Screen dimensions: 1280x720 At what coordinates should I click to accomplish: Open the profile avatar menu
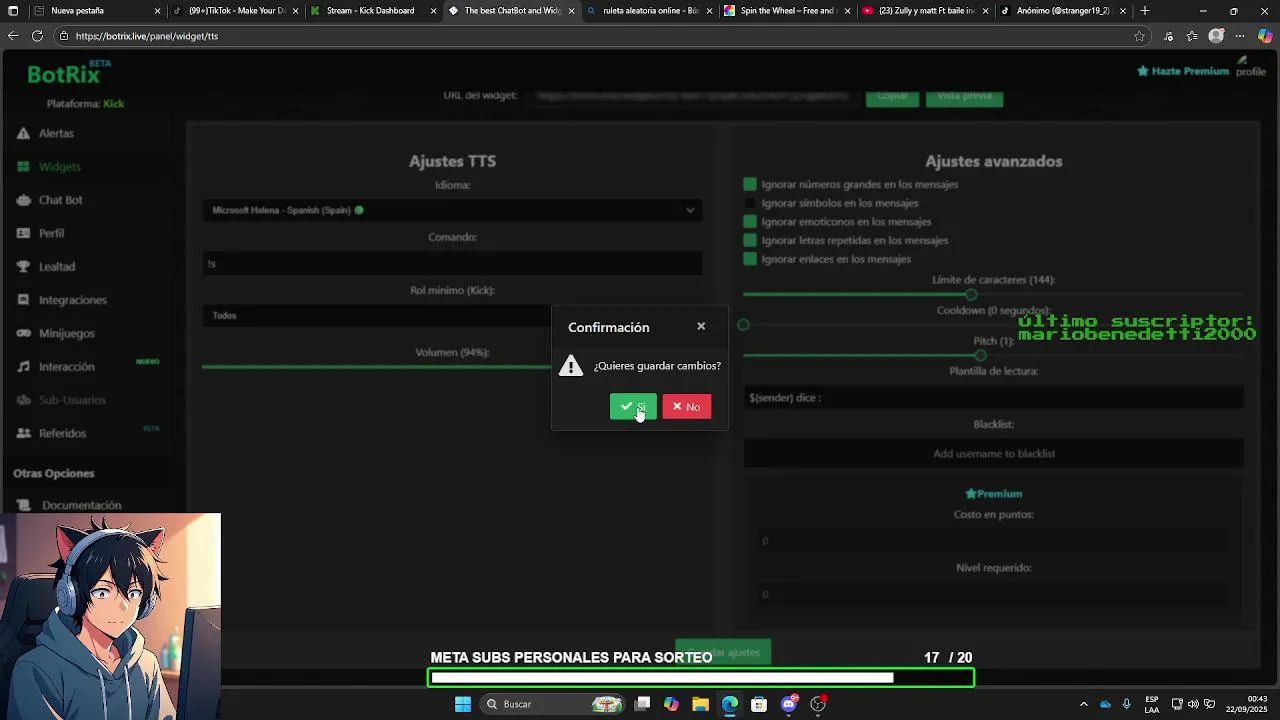tap(1250, 66)
